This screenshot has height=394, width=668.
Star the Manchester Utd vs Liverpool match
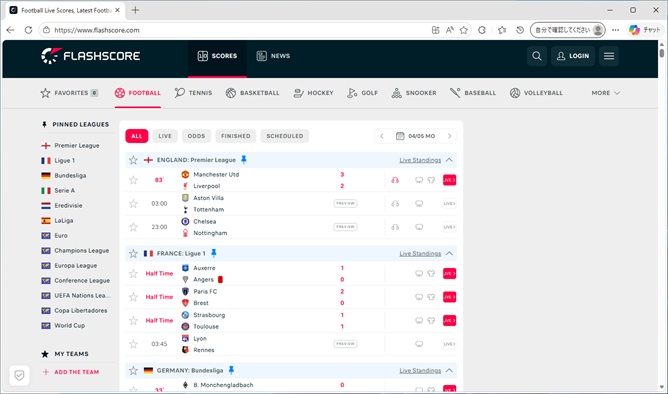[x=133, y=180]
